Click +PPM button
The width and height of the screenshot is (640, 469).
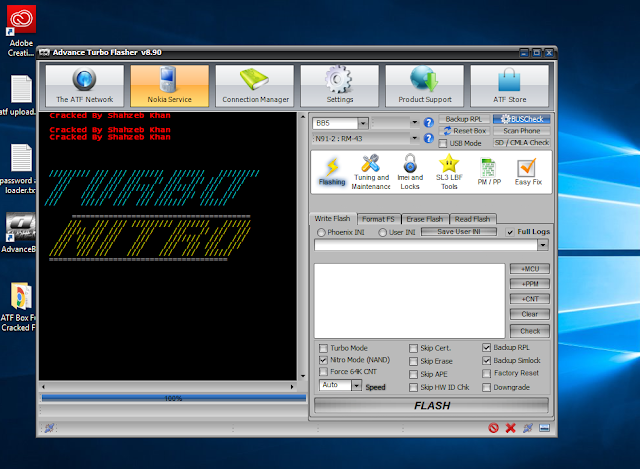point(530,284)
